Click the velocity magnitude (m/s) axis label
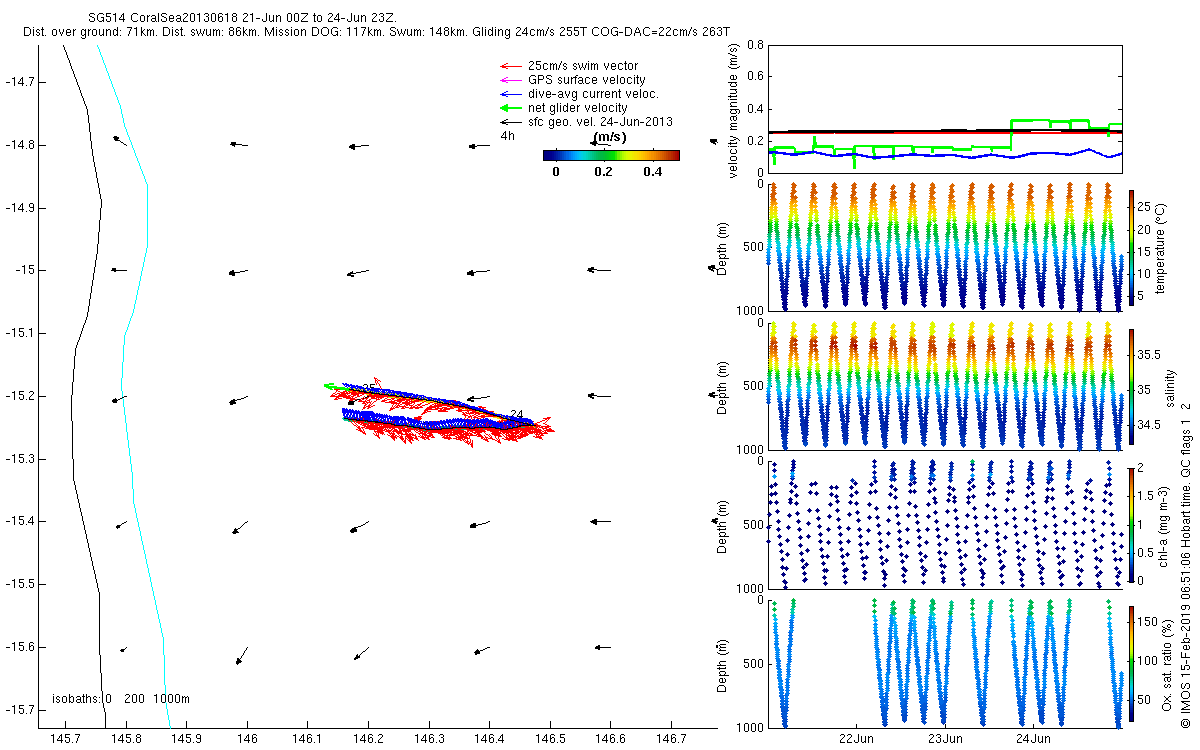The width and height of the screenshot is (1200, 750). coord(735,110)
